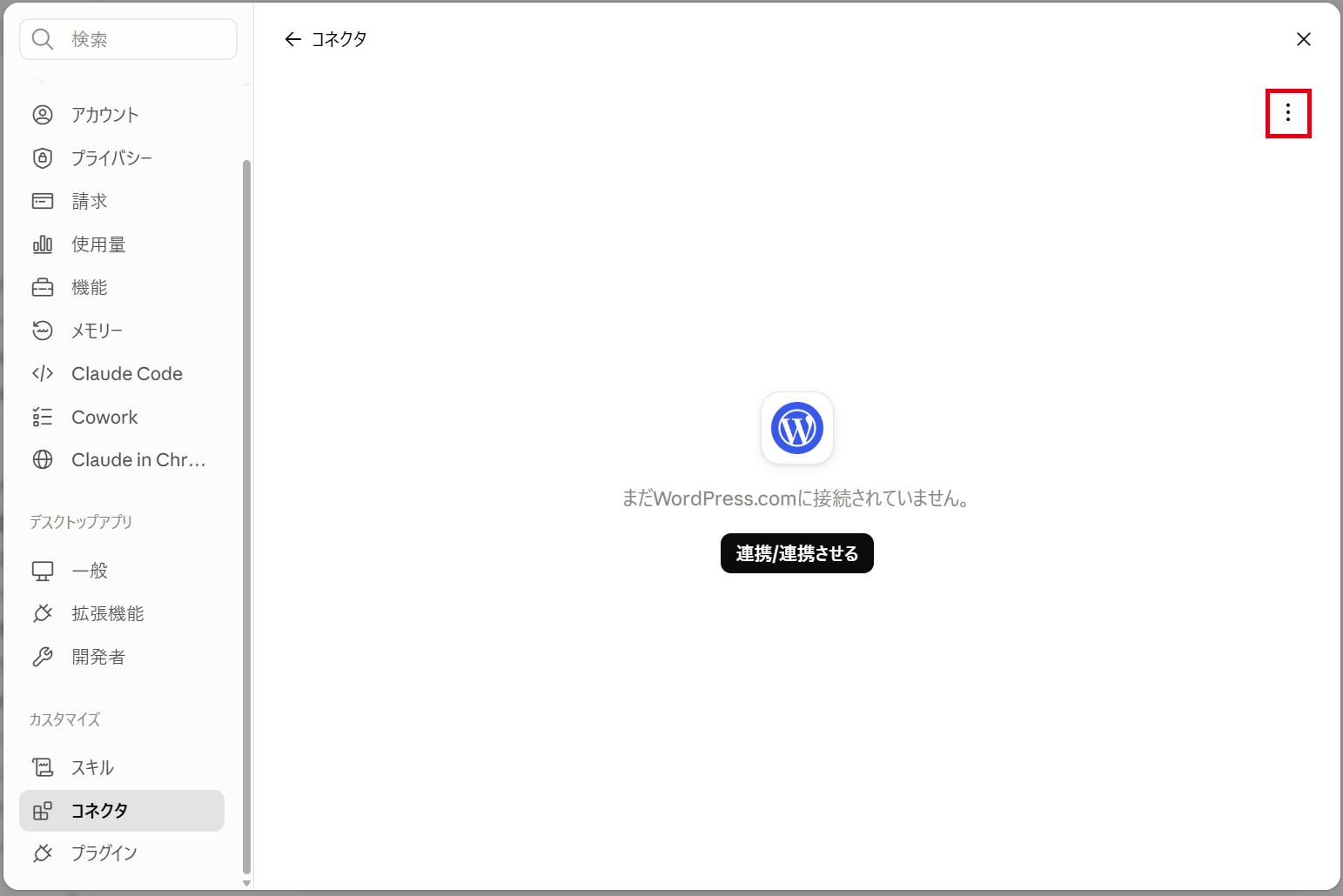Select コネクタ in the sidebar
The width and height of the screenshot is (1343, 896).
(122, 811)
